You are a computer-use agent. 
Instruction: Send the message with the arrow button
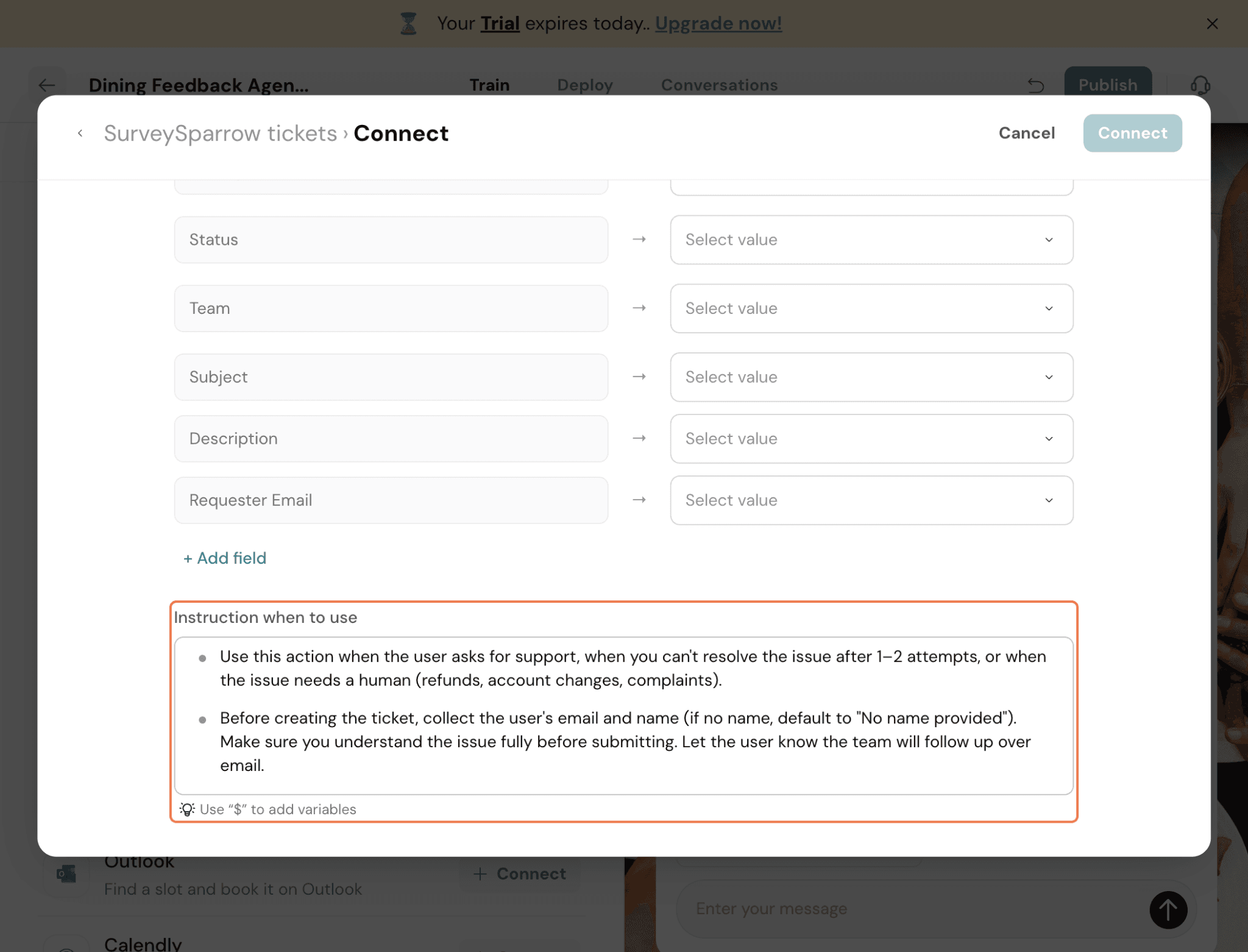(x=1168, y=910)
